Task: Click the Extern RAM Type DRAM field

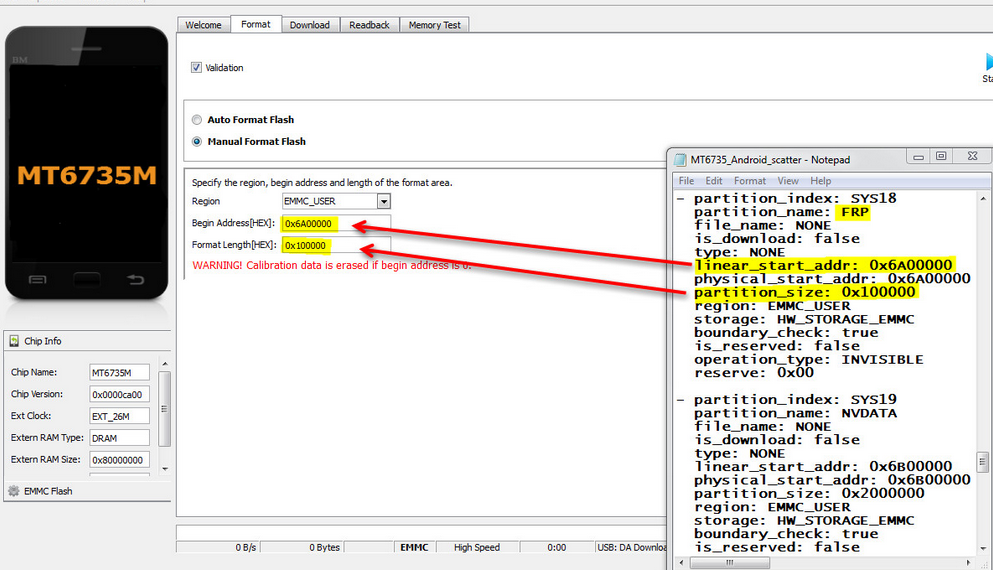Action: click(x=120, y=438)
